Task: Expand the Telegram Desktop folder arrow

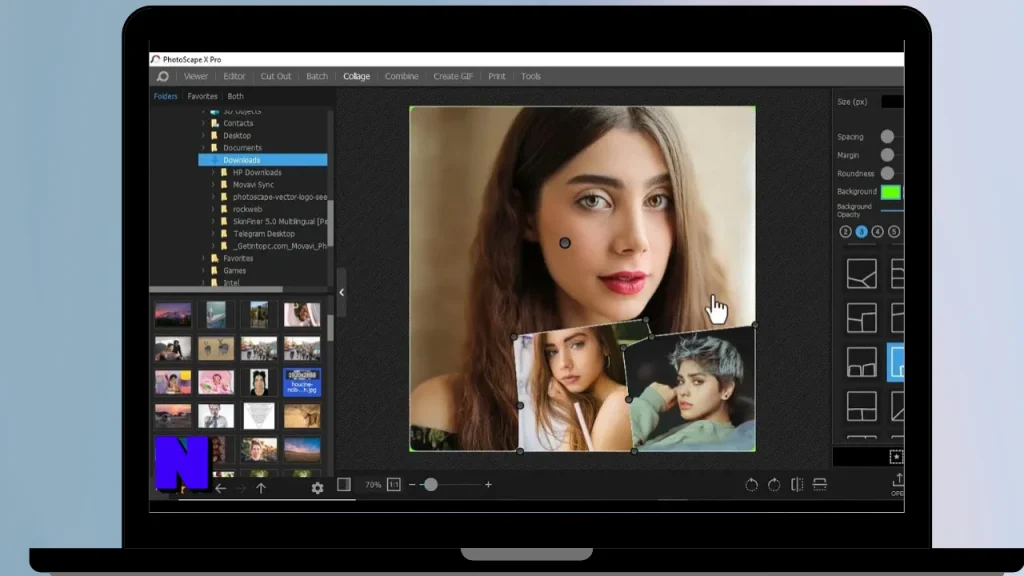Action: tap(213, 234)
